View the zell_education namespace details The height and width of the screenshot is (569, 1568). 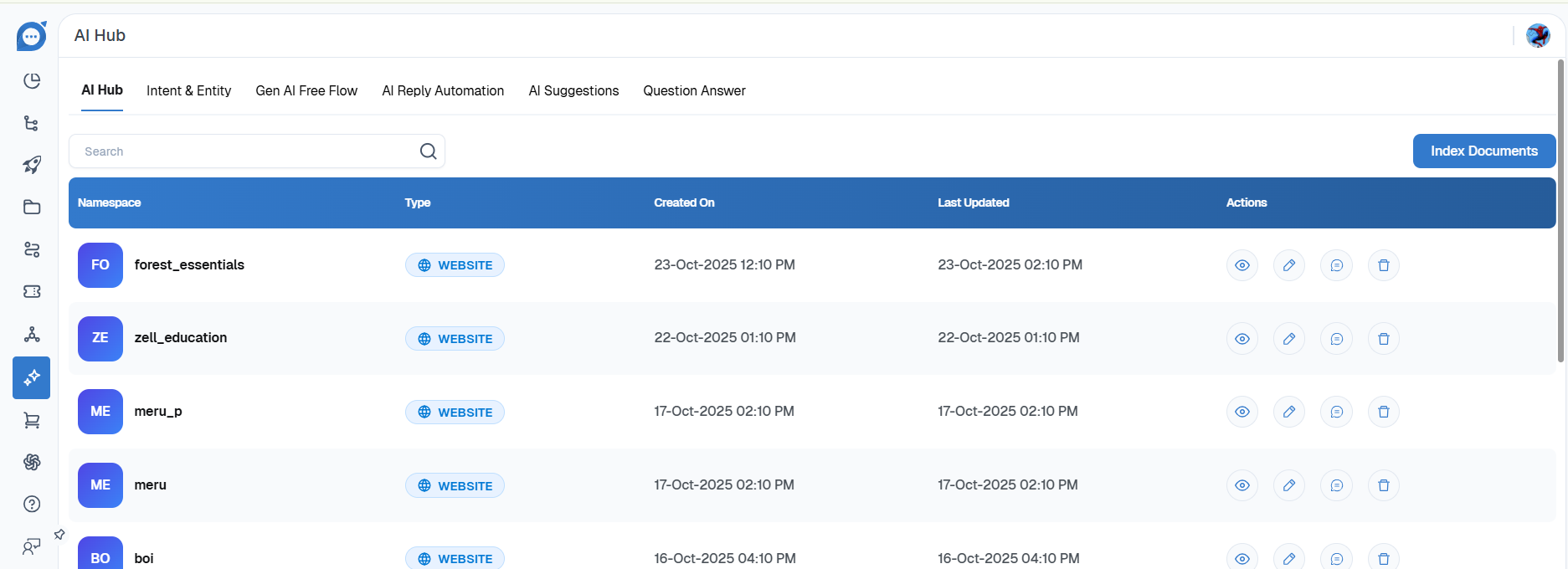(1242, 339)
